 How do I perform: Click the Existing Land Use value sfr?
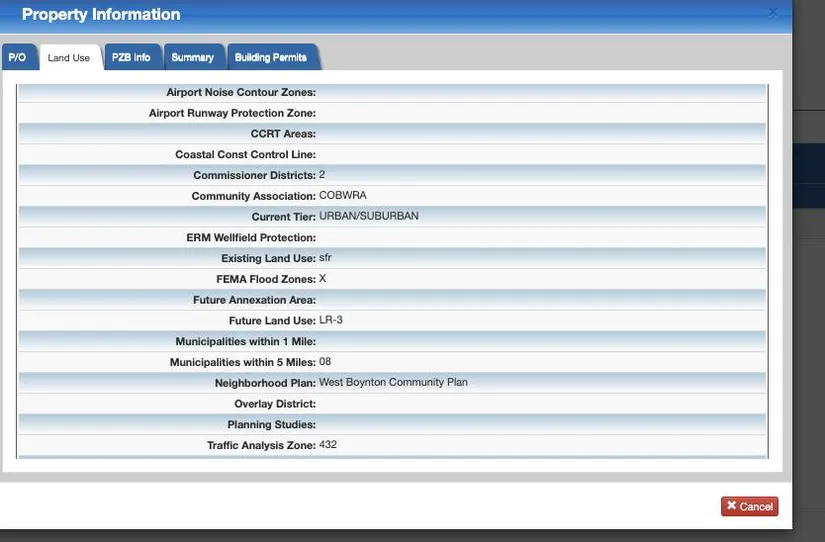(325, 258)
